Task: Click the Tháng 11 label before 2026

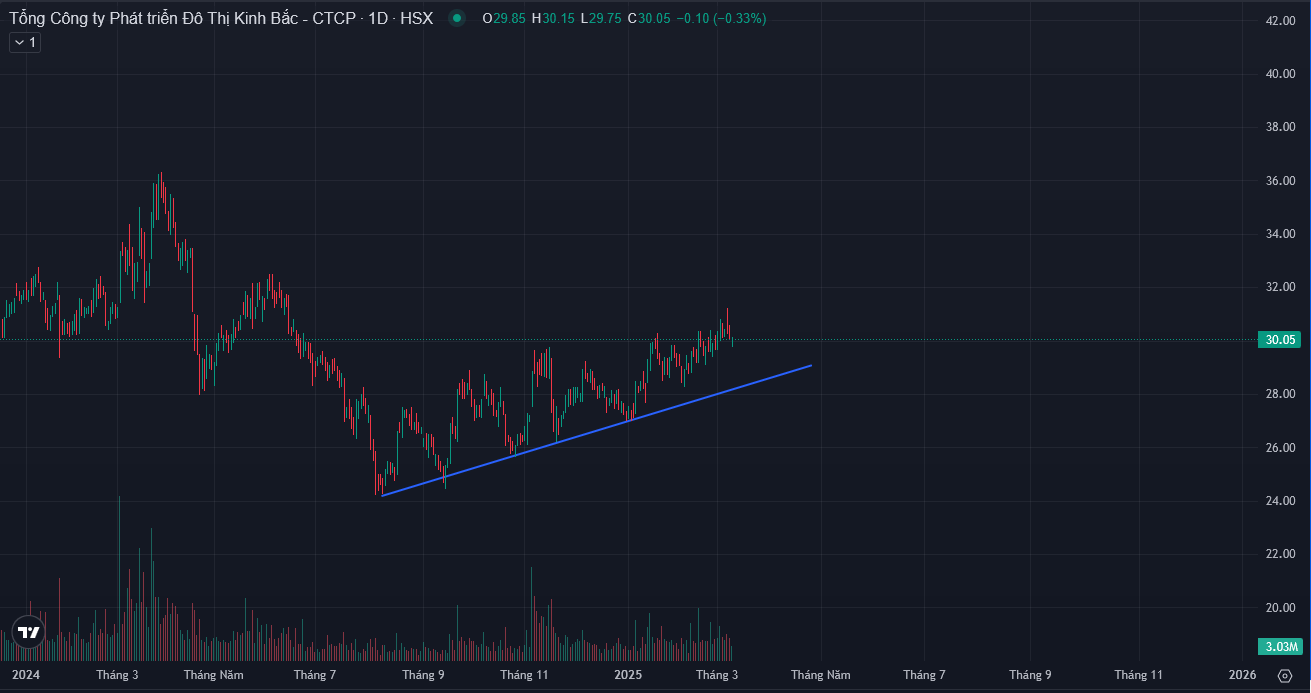Action: click(1139, 675)
